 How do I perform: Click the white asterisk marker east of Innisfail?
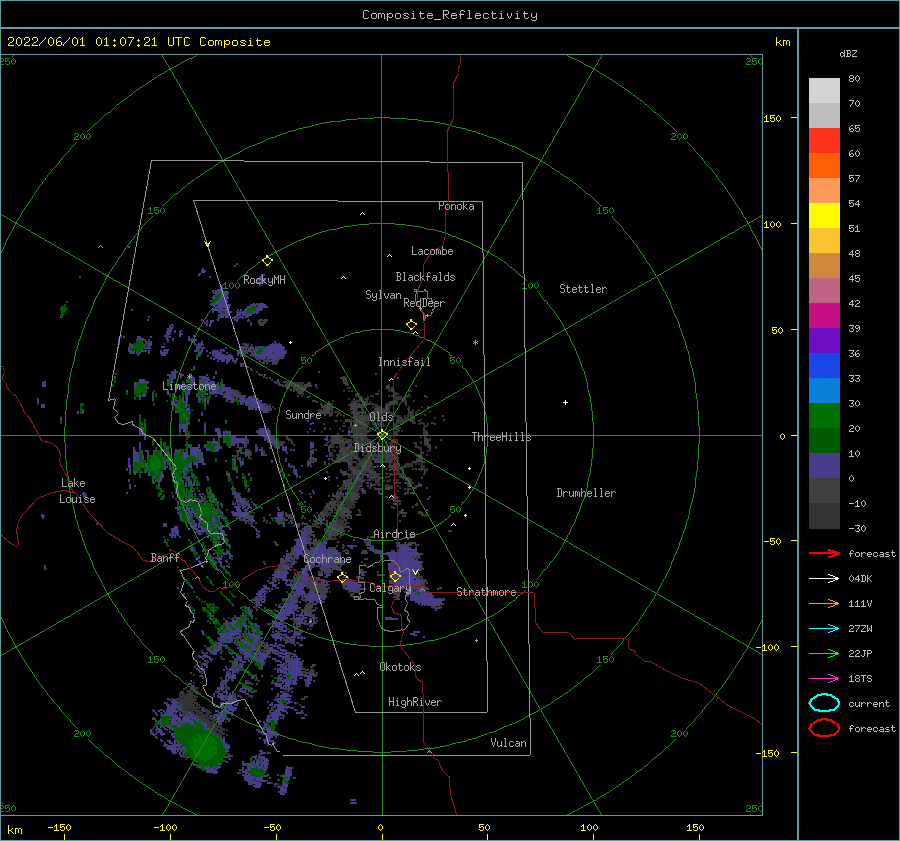(x=475, y=343)
